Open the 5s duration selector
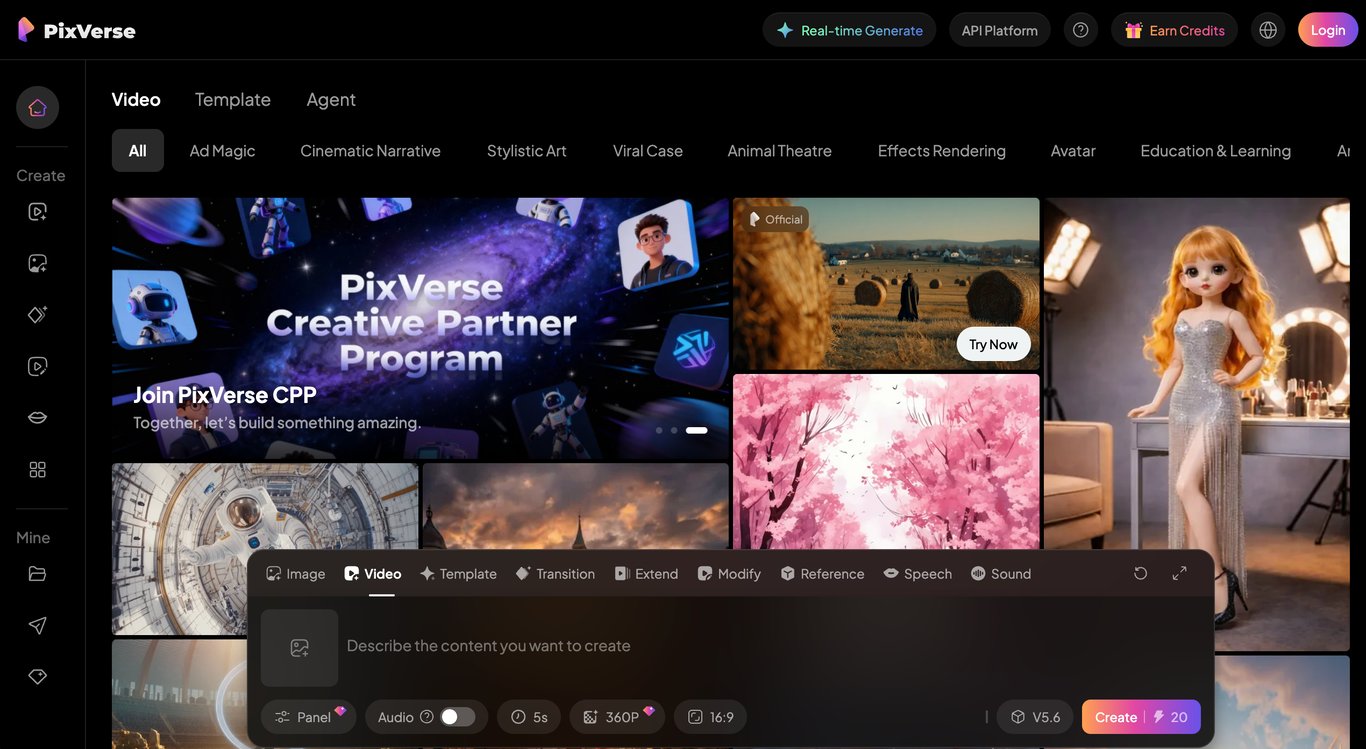This screenshot has width=1366, height=749. (x=529, y=716)
